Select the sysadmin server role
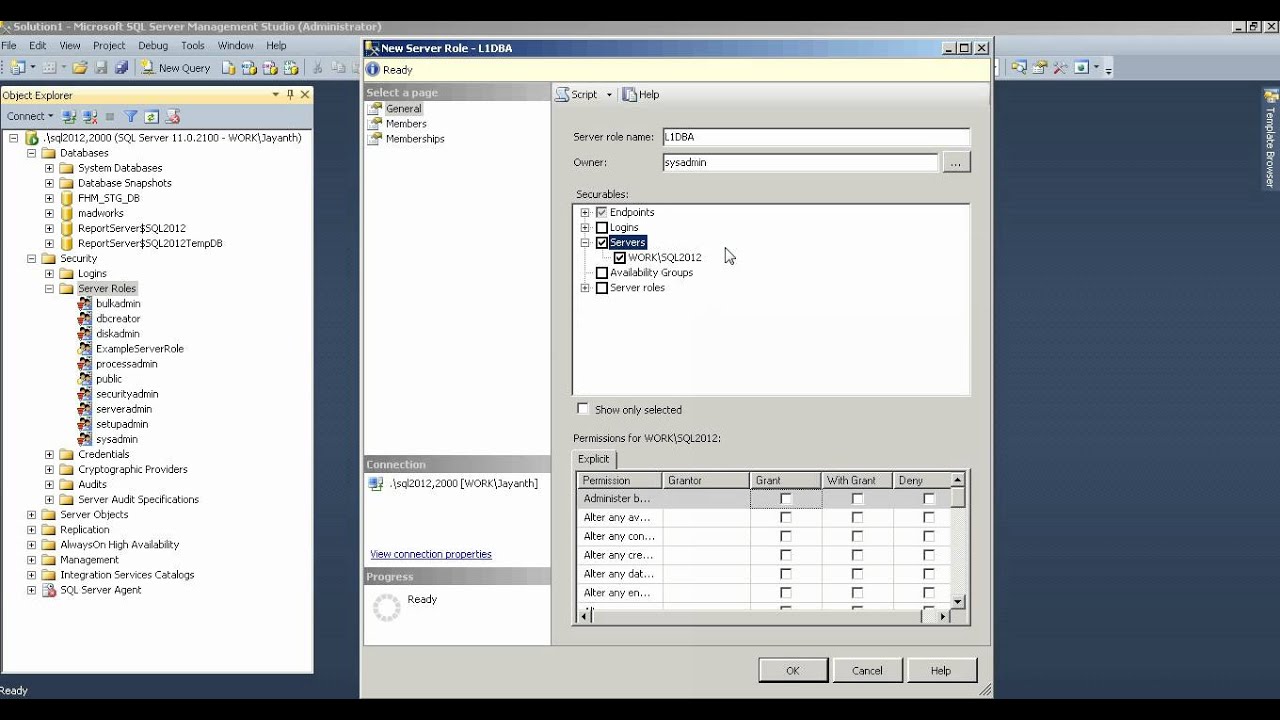Viewport: 1280px width, 720px height. tap(116, 439)
